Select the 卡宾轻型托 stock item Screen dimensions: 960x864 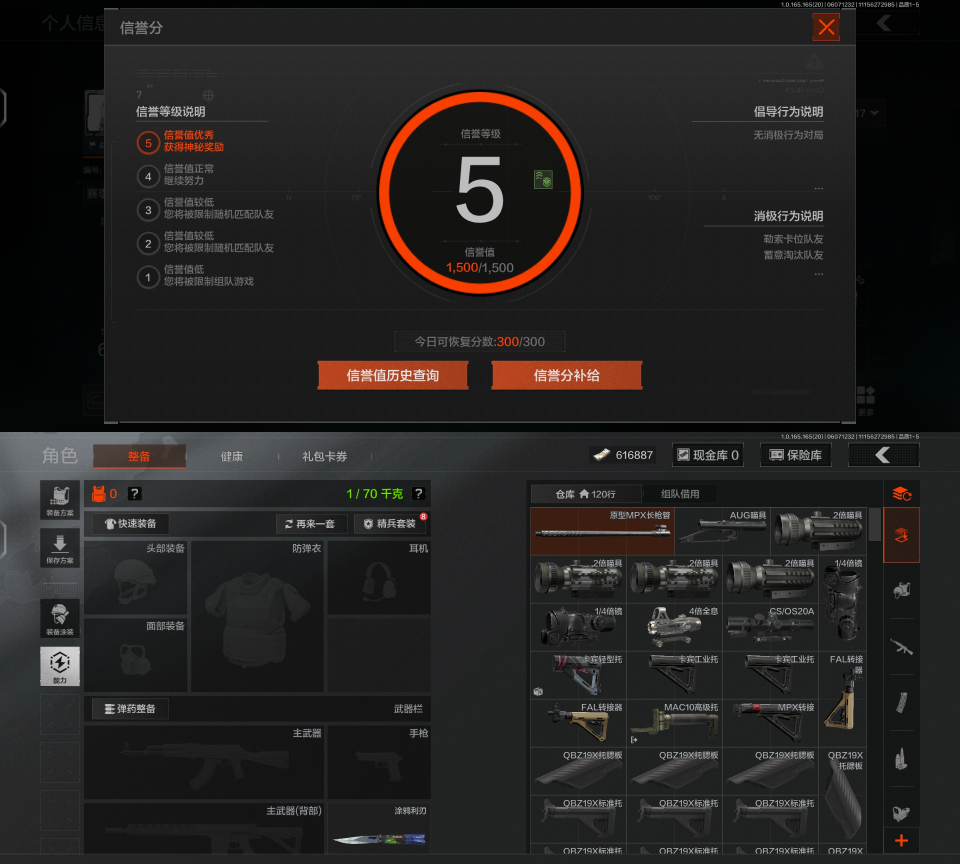click(579, 675)
